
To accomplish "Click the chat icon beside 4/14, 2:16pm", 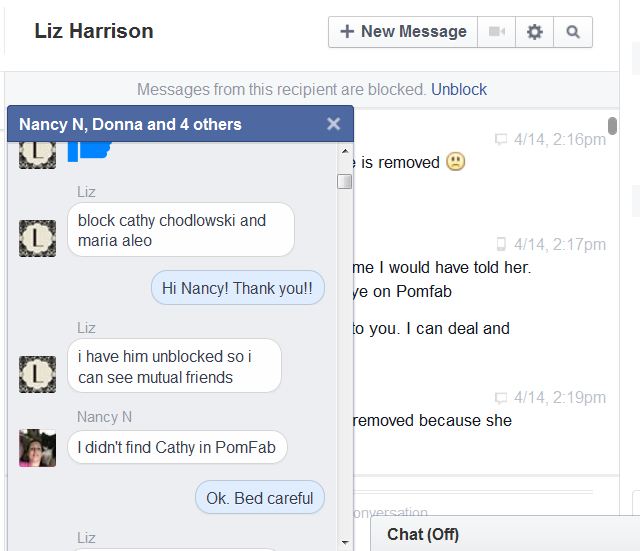I will click(x=501, y=139).
